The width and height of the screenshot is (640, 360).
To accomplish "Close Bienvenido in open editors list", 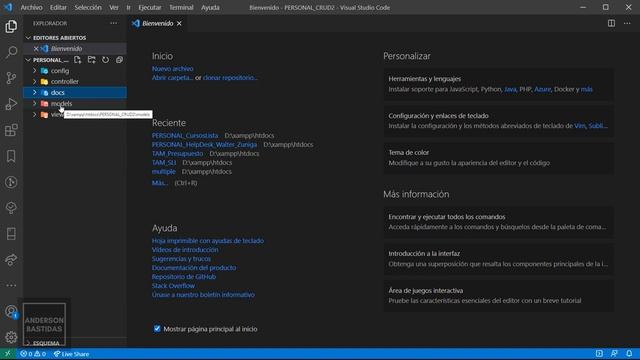I will click(x=36, y=49).
